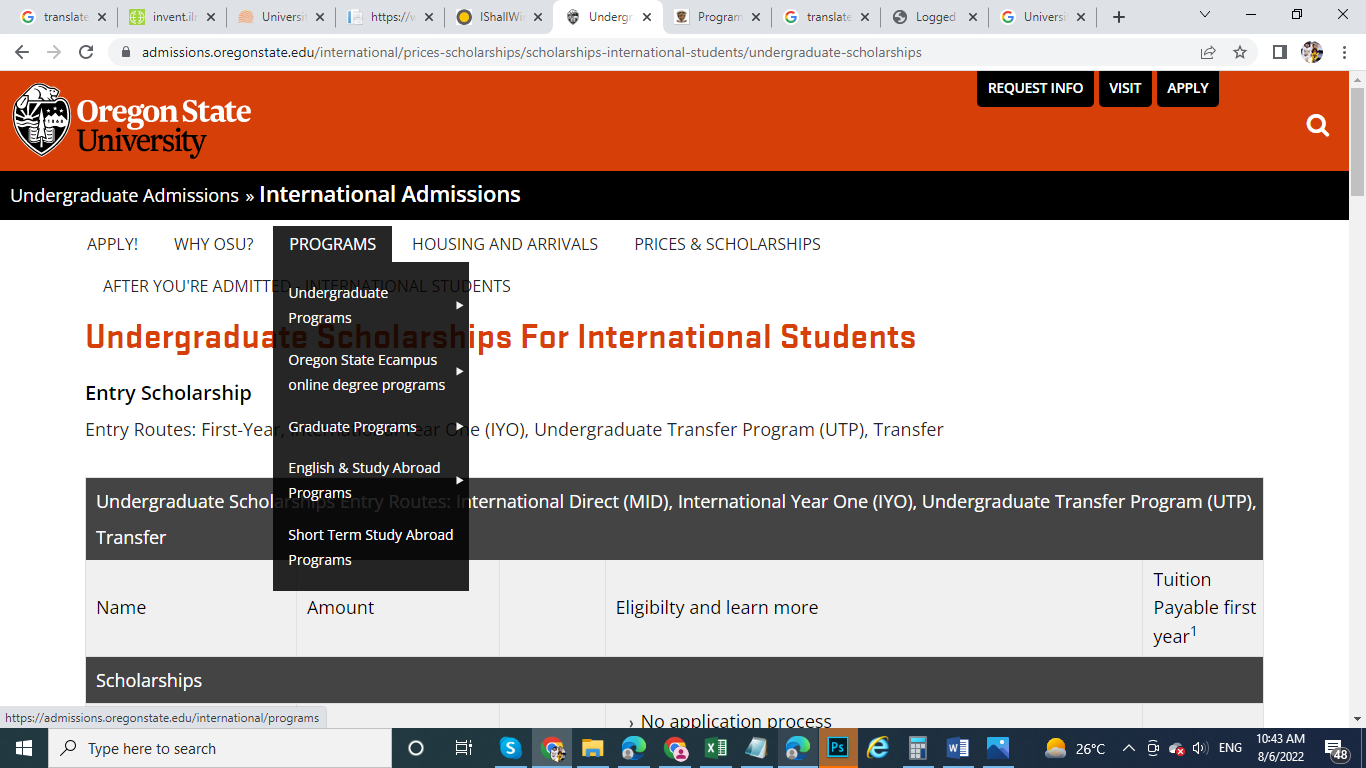Switch to the IShallWin browser tab

click(497, 17)
